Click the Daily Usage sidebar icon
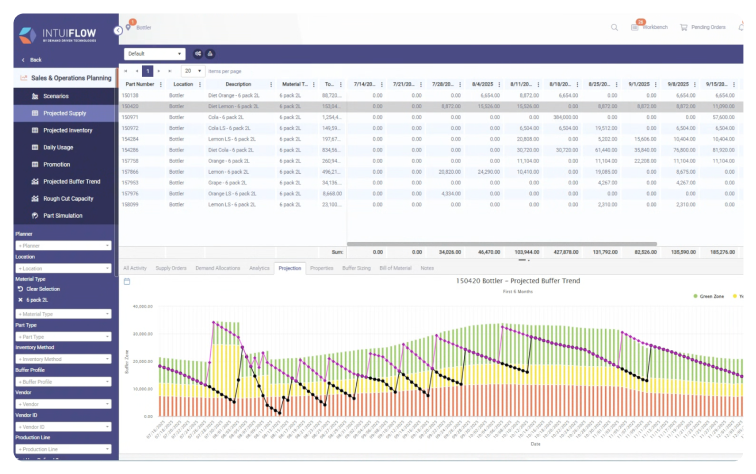 coord(35,147)
